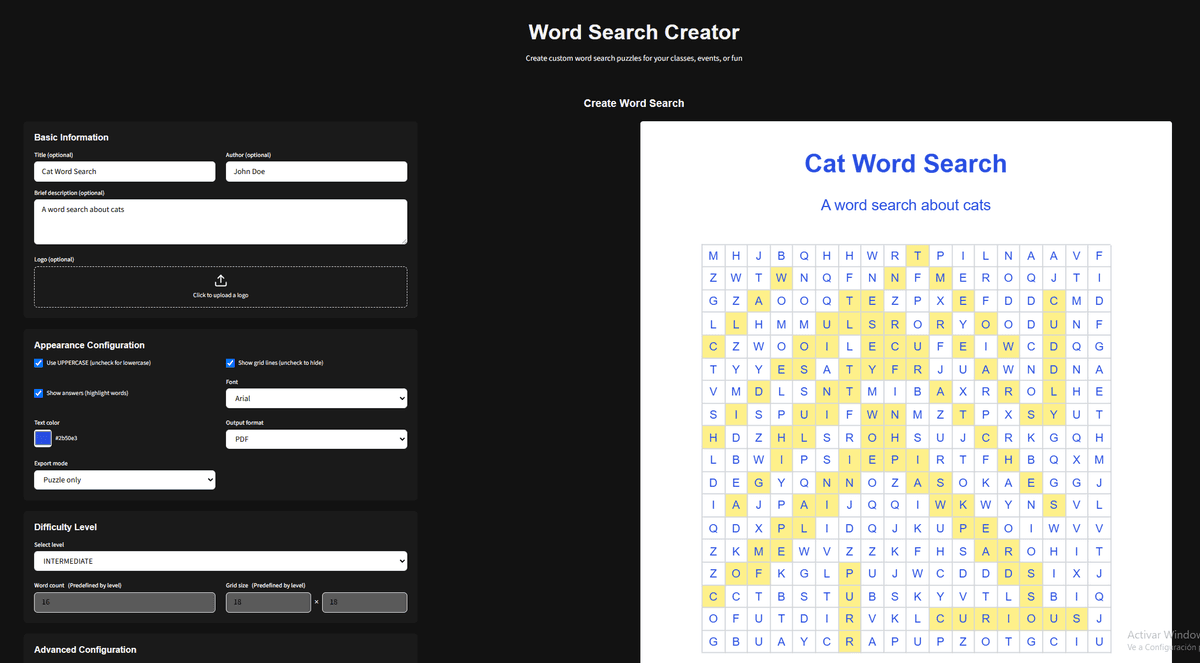This screenshot has height=663, width=1200.
Task: Open the Output format PDF dropdown
Action: click(x=316, y=439)
